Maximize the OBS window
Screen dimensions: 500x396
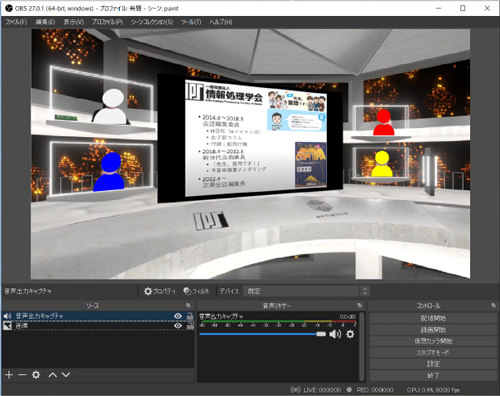pyautogui.click(x=463, y=8)
